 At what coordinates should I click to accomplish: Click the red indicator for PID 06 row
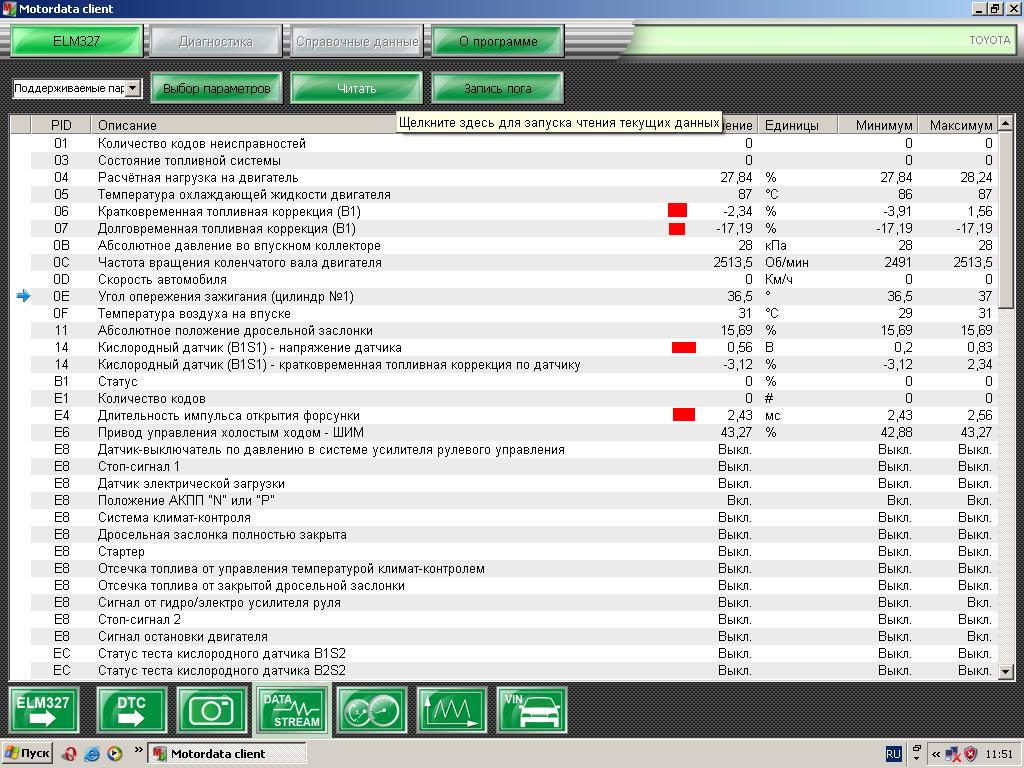pos(677,210)
